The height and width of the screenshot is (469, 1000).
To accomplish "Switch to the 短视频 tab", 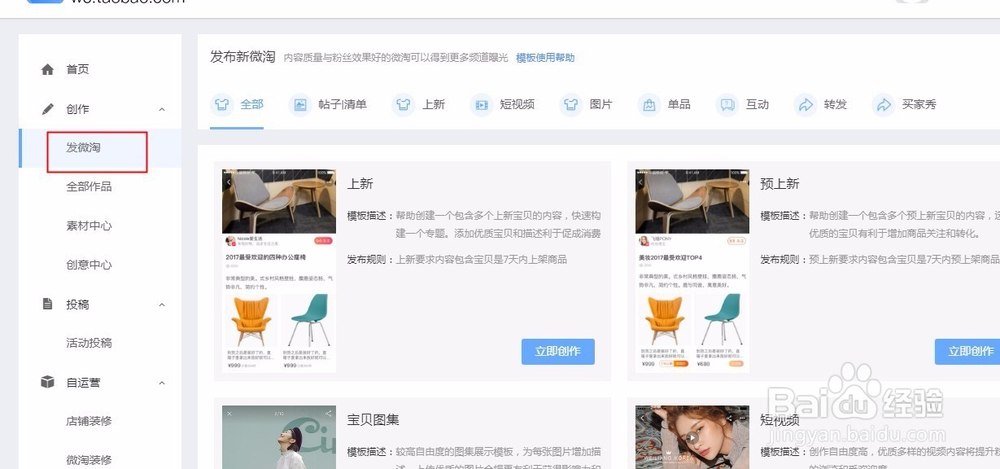I will [x=503, y=105].
